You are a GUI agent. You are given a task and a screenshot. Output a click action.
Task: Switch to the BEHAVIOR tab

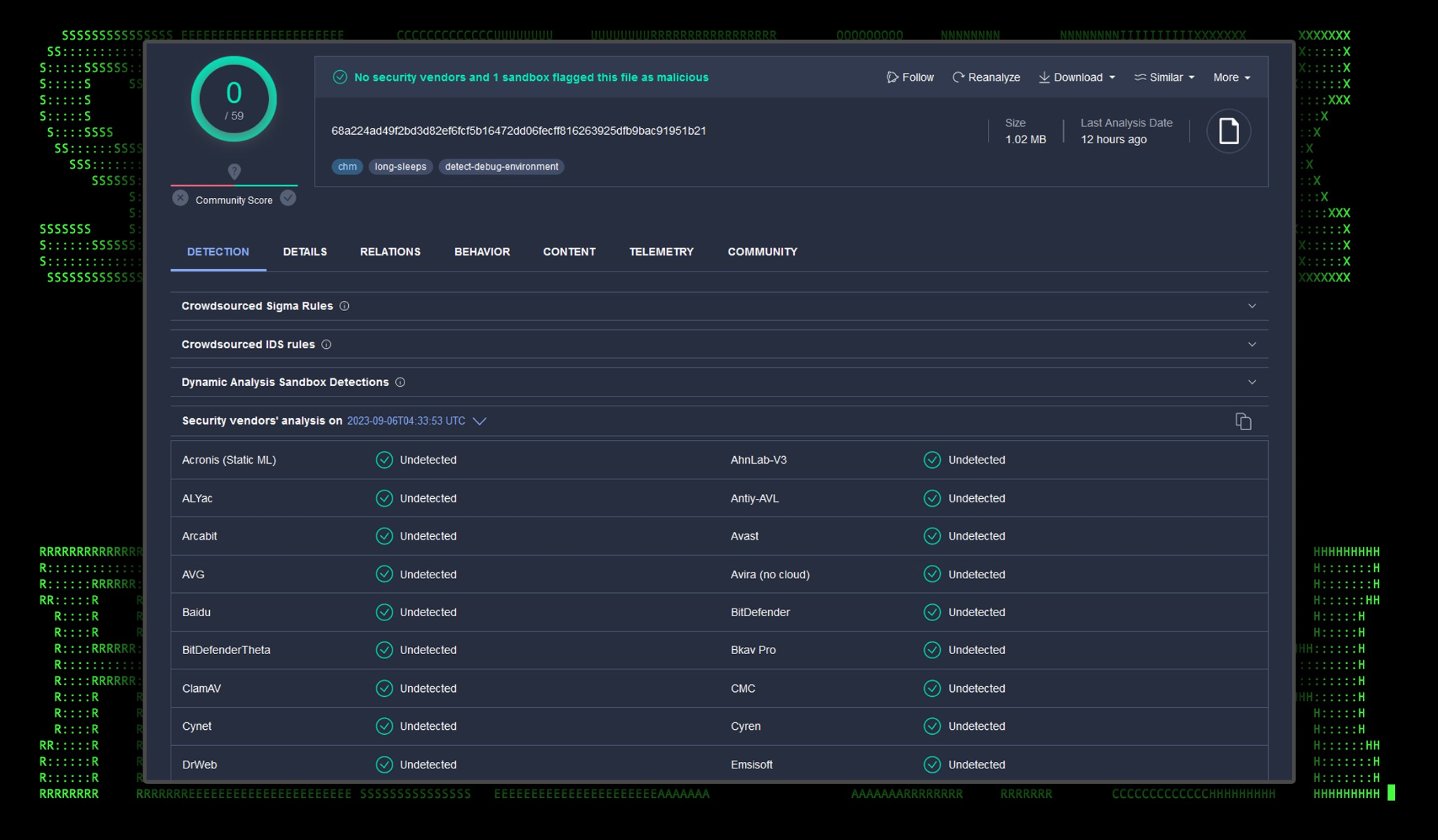[482, 252]
